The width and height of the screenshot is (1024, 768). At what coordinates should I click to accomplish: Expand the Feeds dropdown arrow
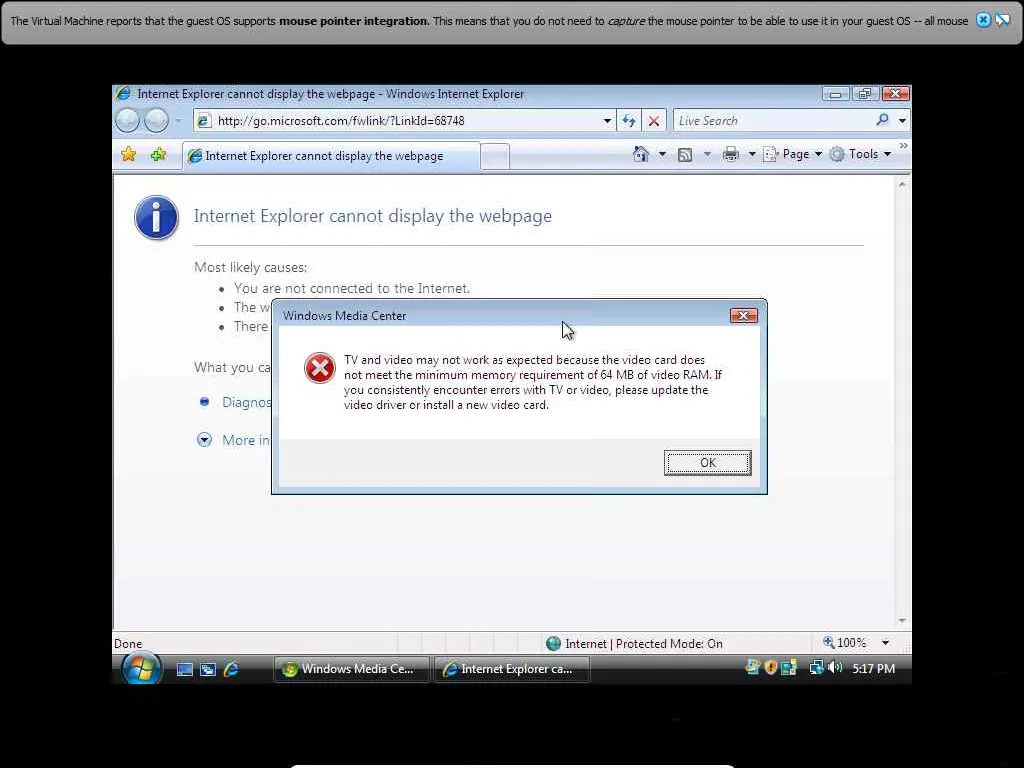(707, 155)
